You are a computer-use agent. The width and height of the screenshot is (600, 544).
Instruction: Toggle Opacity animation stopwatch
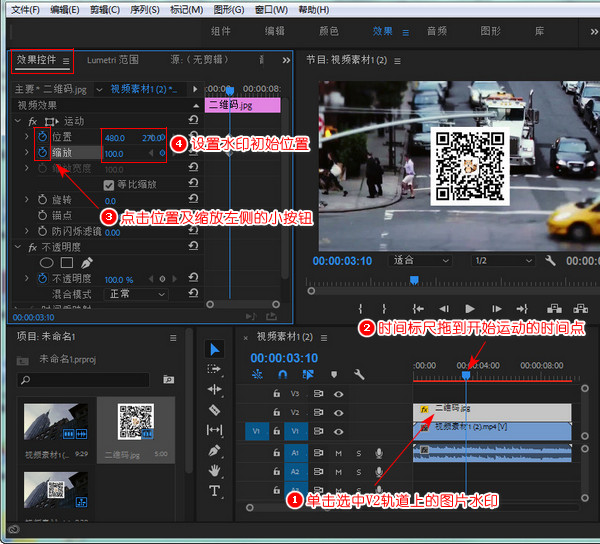coord(42,278)
